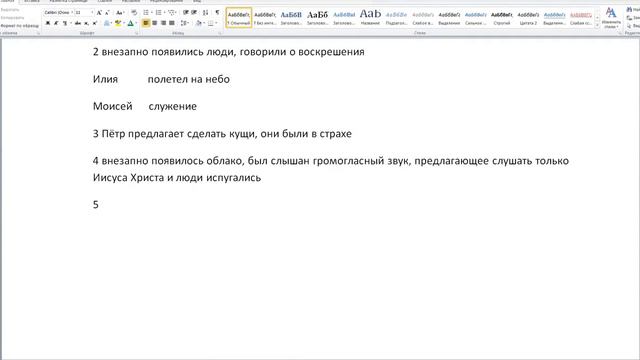
Task: Open the Ссылки (References) ribbon tab
Action: 104,1
